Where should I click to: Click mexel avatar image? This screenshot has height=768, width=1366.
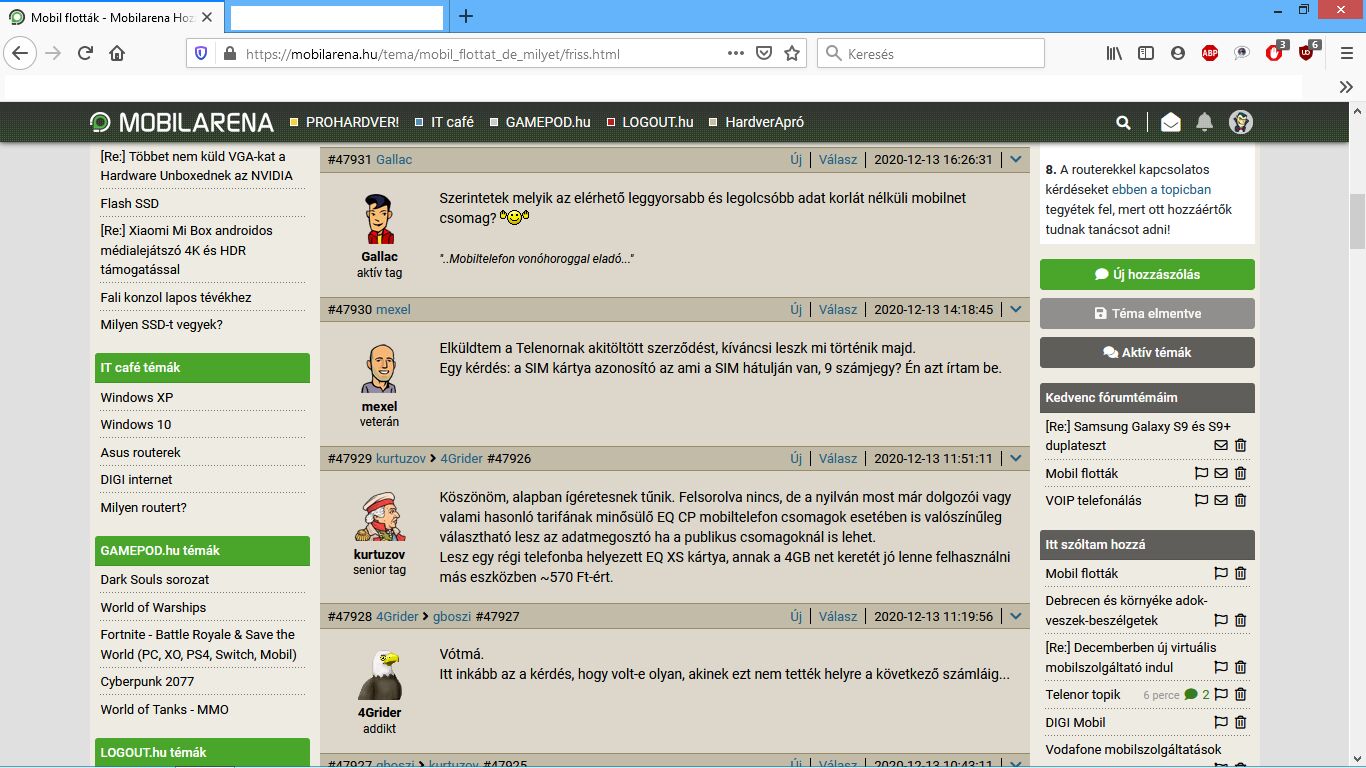[379, 369]
